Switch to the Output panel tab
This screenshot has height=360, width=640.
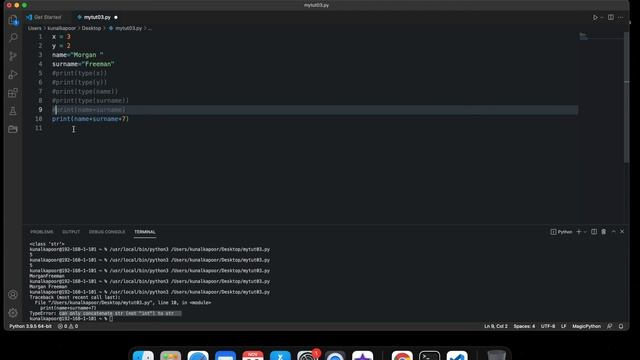coord(71,232)
